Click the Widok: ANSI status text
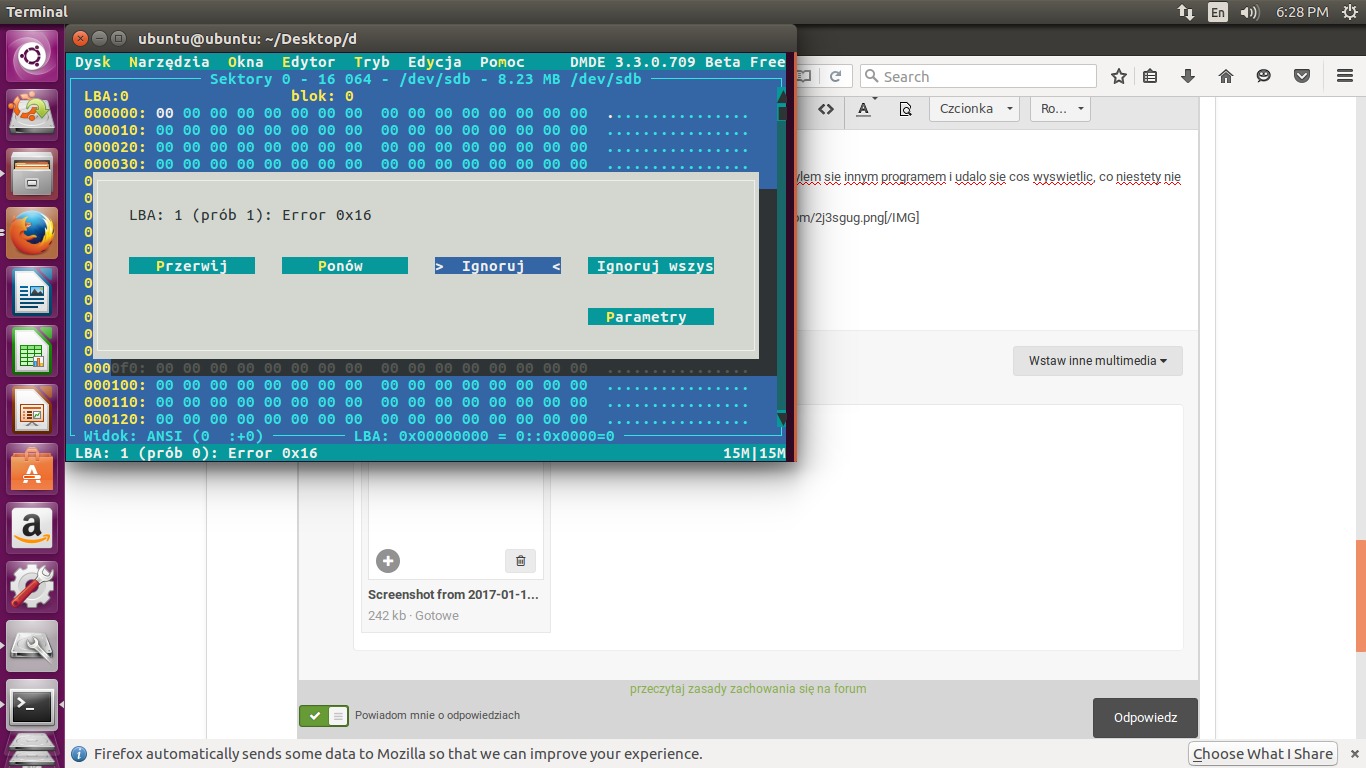This screenshot has width=1366, height=768. (x=173, y=436)
